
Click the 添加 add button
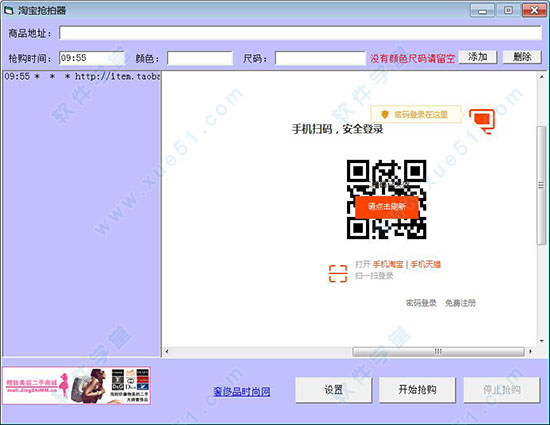478,57
